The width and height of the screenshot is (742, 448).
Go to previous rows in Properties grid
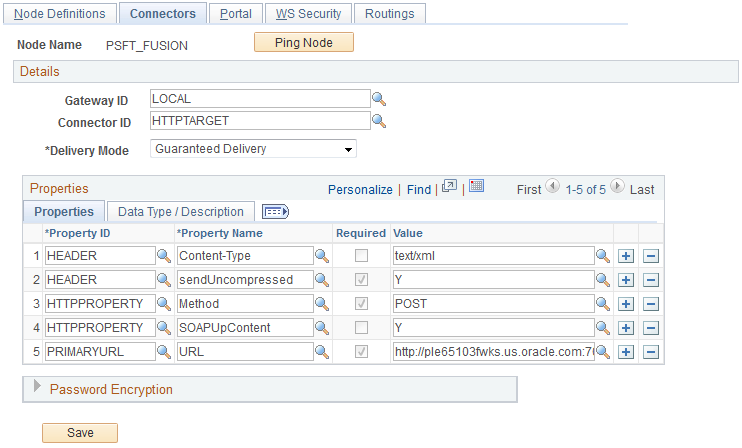[x=552, y=186]
